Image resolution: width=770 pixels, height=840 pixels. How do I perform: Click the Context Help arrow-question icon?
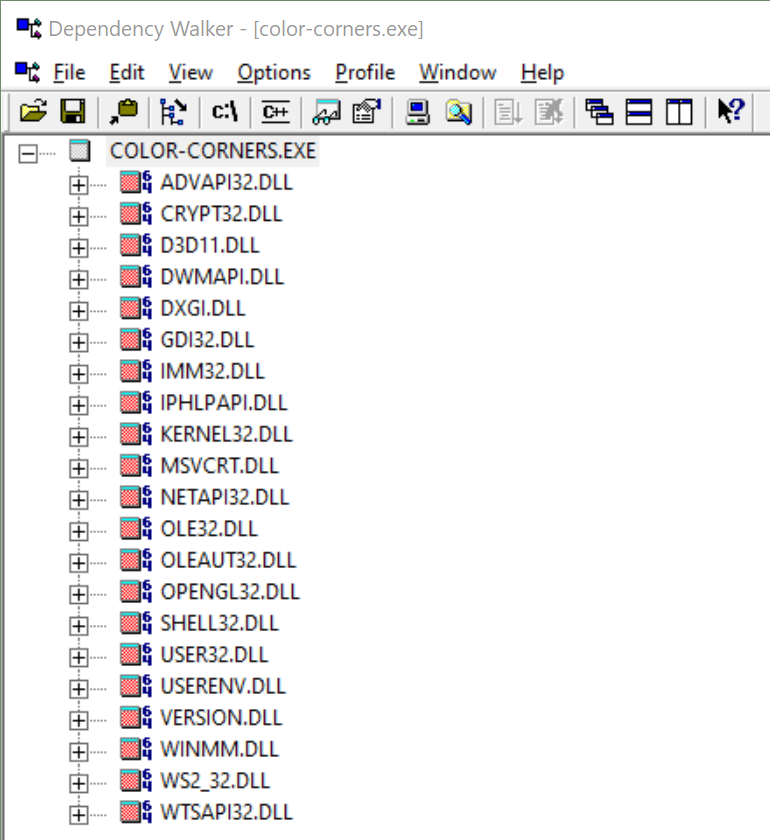(x=730, y=111)
